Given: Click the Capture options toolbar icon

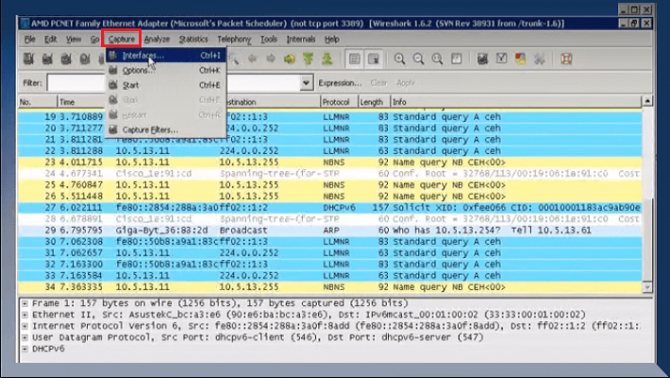Looking at the screenshot, I should 47,59.
